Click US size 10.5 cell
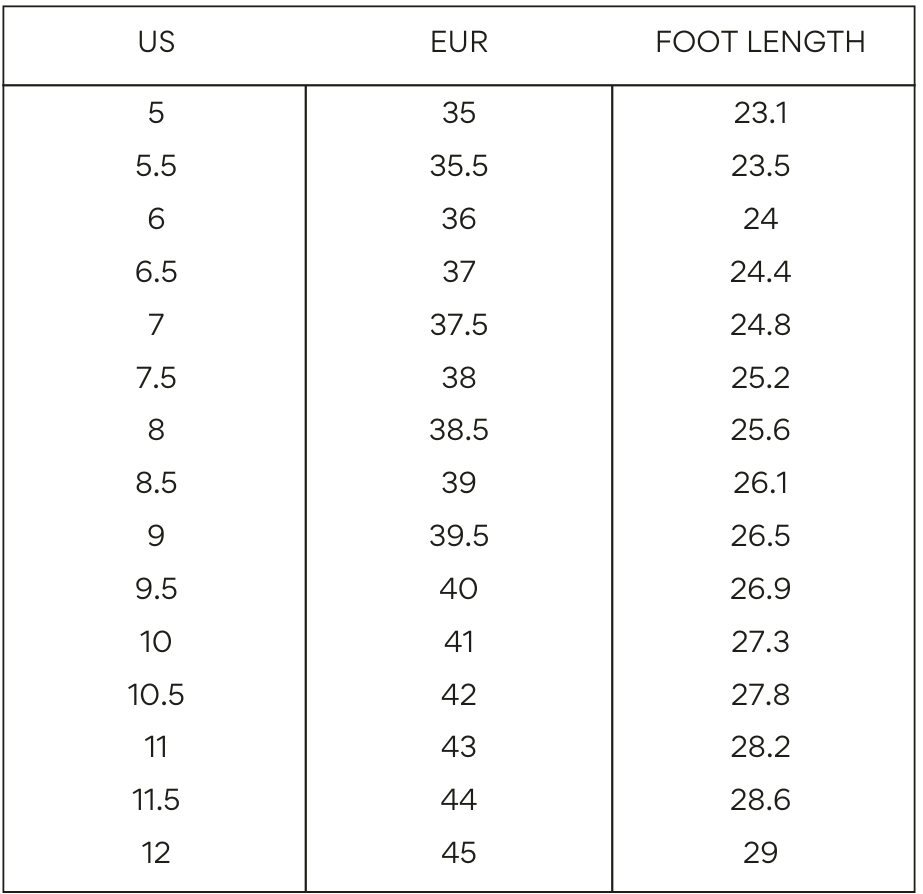Image resolution: width=923 pixels, height=894 pixels. pos(156,694)
